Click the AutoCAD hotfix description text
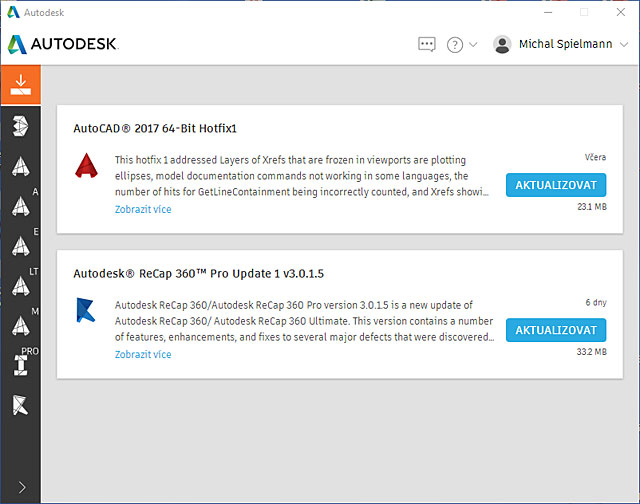 pyautogui.click(x=302, y=176)
